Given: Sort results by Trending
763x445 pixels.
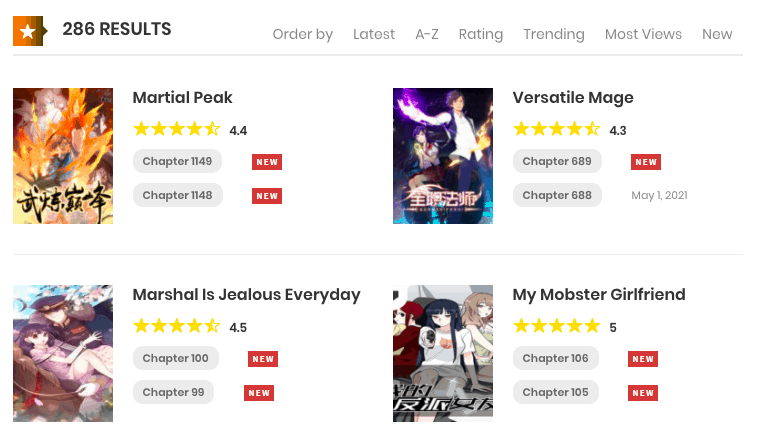Looking at the screenshot, I should 554,34.
